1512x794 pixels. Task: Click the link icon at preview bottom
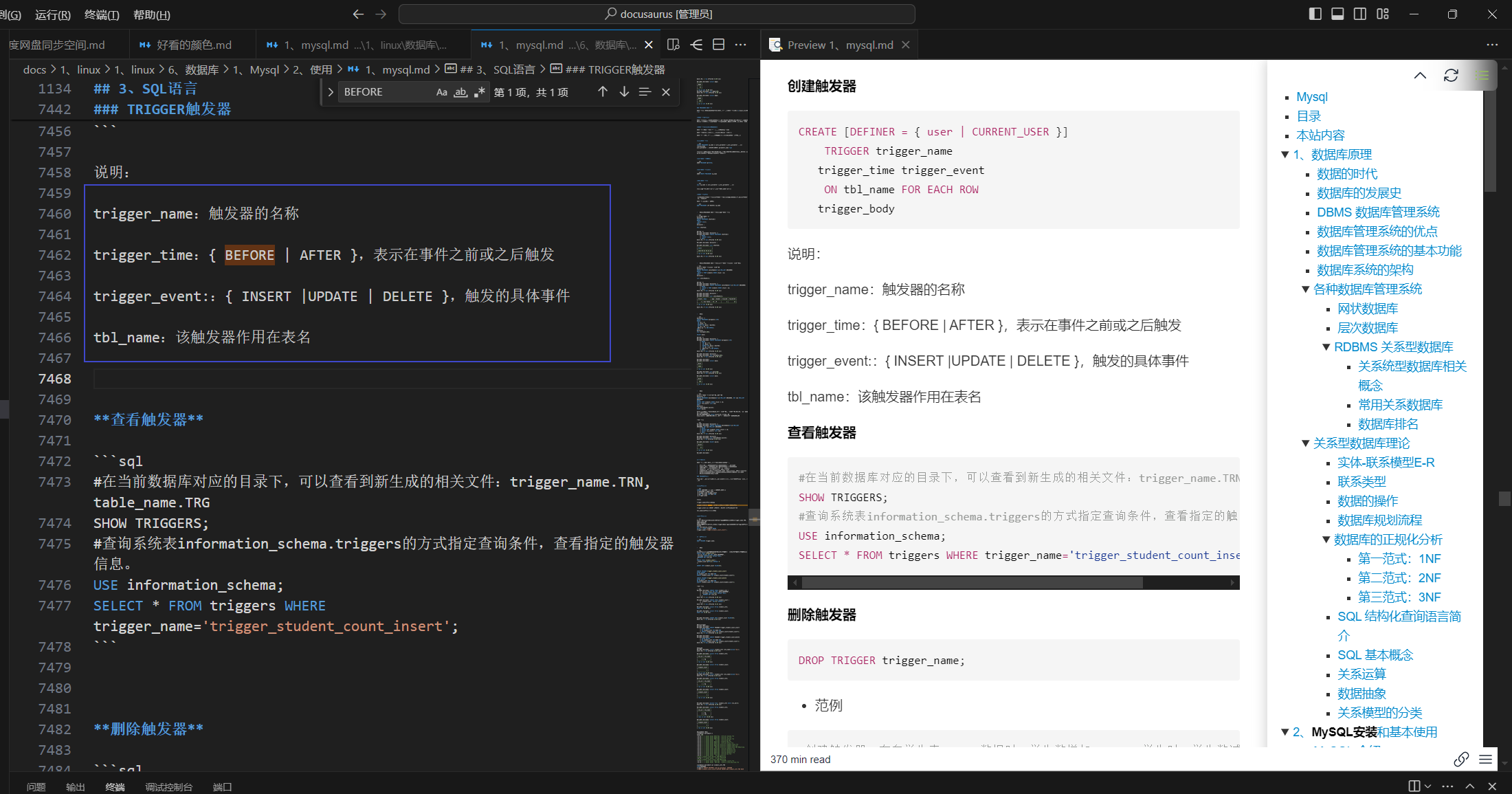1461,759
